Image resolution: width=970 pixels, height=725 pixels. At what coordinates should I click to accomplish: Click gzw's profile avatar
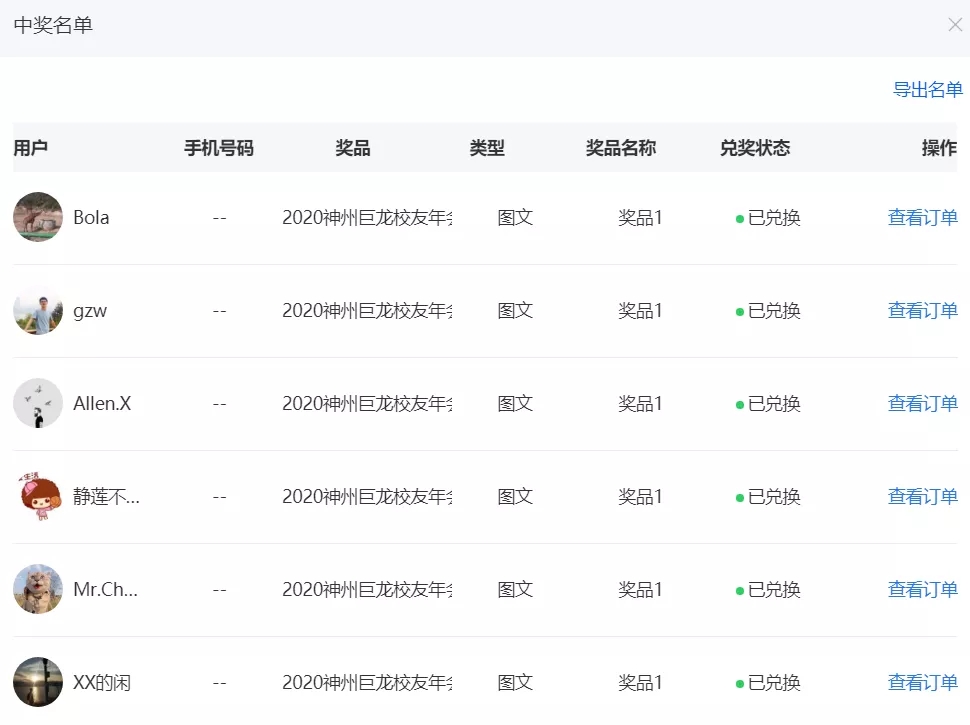pos(37,310)
